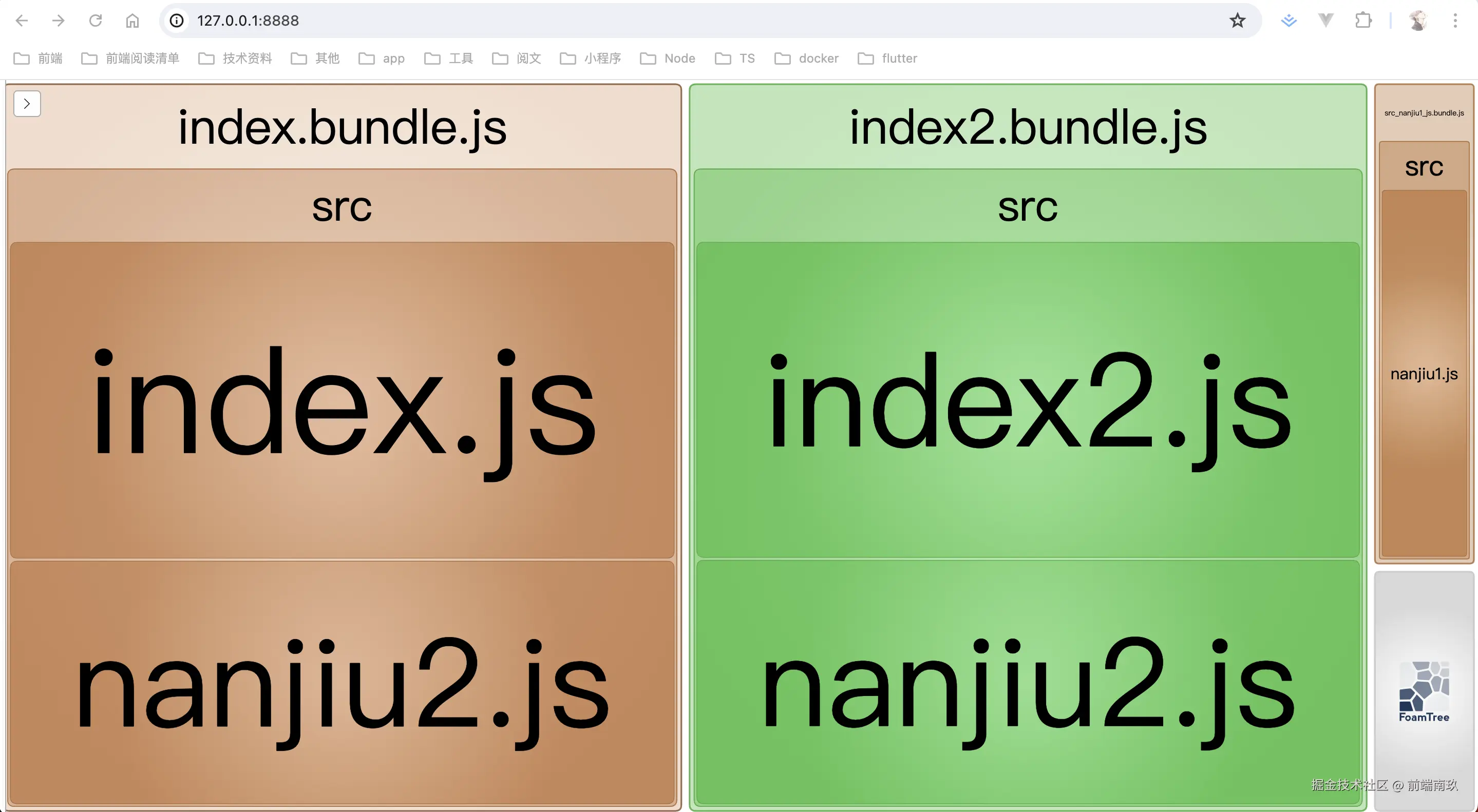This screenshot has width=1478, height=812.
Task: Open the Chrome three-dot menu
Action: [1455, 21]
